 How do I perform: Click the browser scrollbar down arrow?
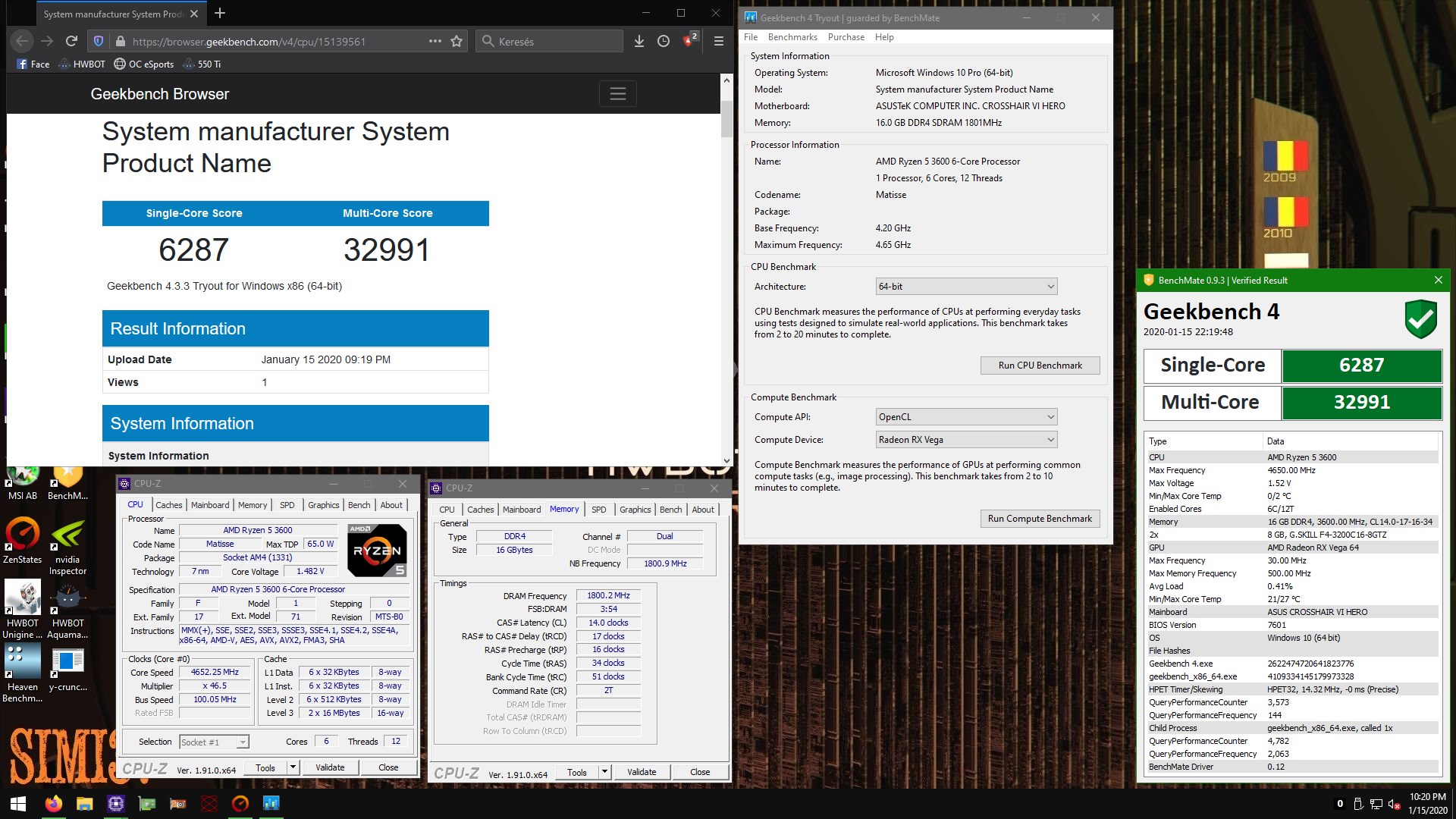726,460
